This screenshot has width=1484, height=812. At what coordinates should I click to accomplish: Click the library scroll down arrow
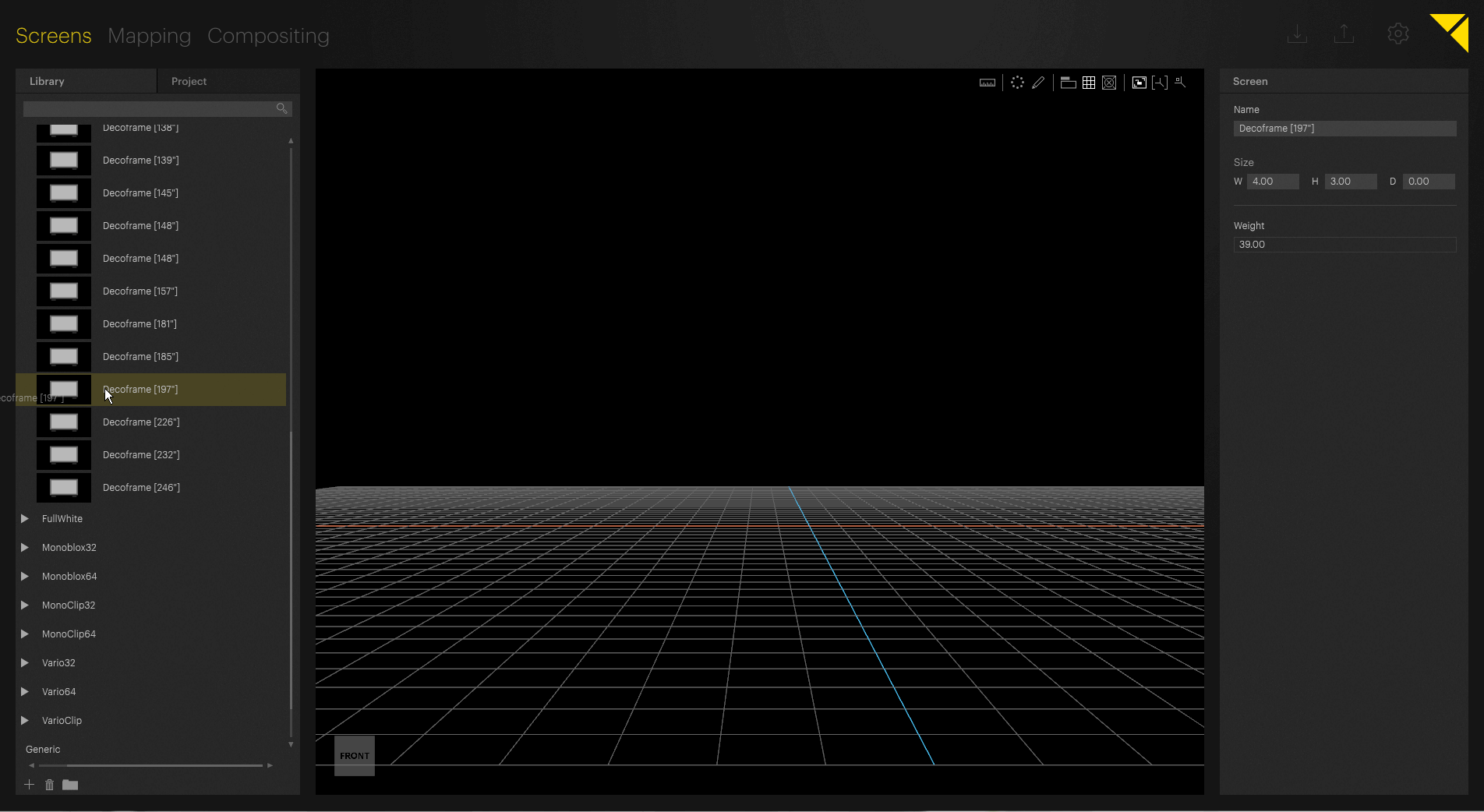291,744
